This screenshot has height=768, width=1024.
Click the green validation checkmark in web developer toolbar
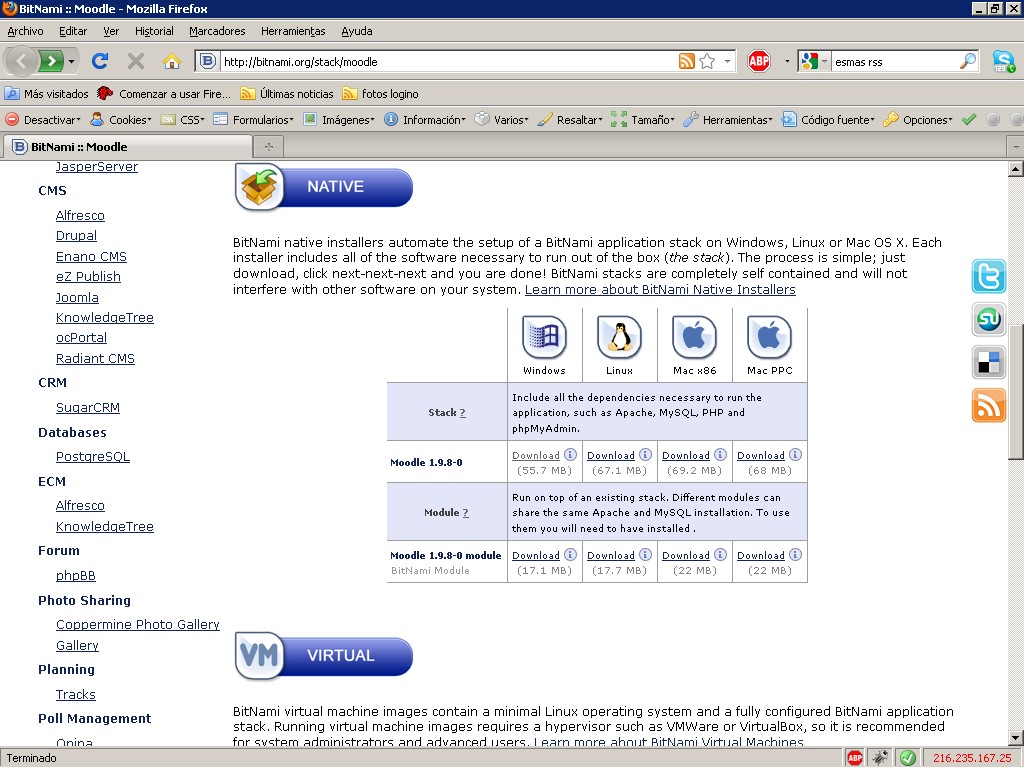pos(969,120)
